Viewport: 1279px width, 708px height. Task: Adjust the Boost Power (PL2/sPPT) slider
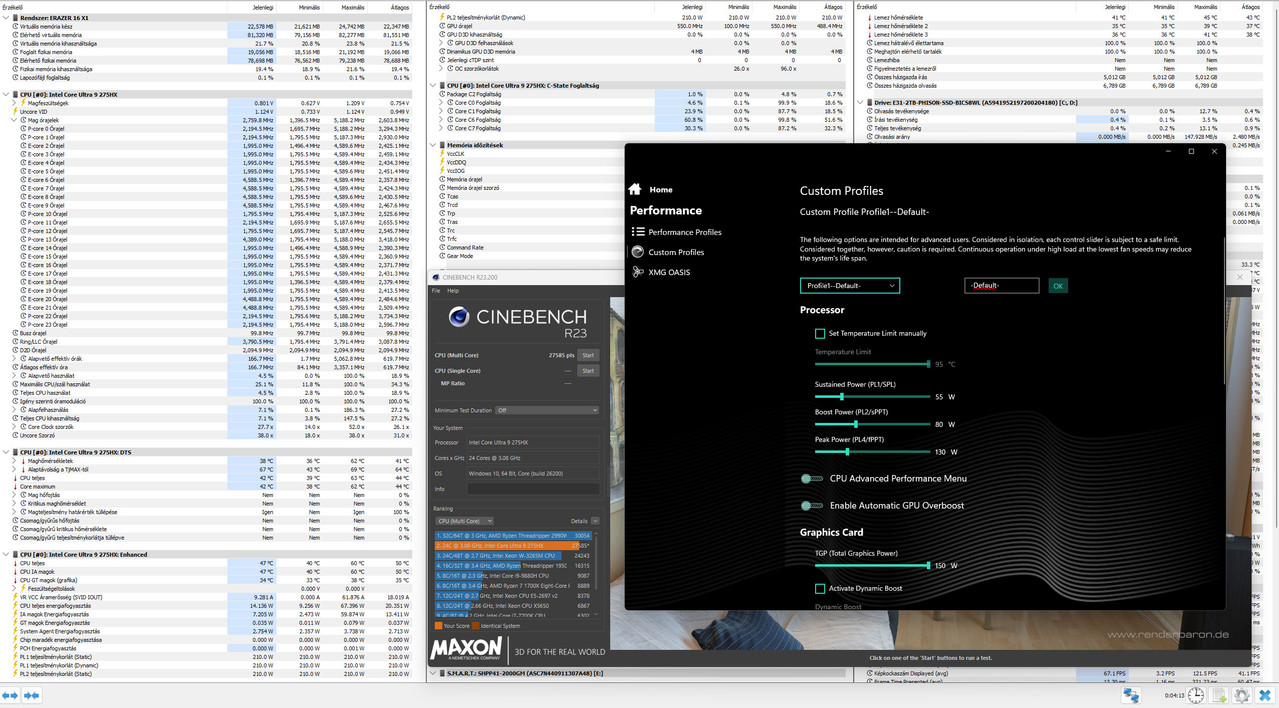[x=871, y=424]
